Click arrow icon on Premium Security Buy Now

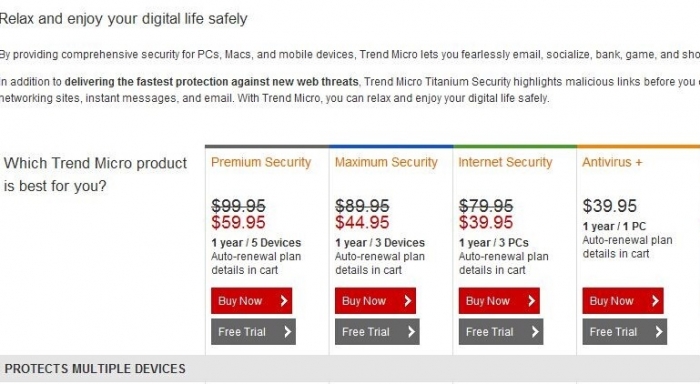click(284, 301)
